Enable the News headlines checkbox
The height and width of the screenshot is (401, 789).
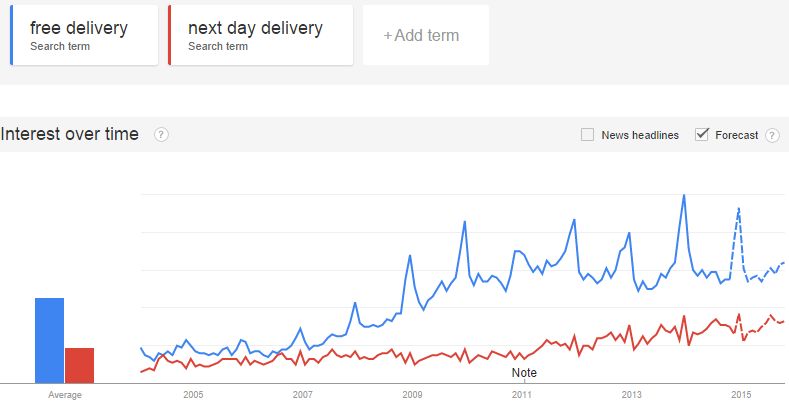pyautogui.click(x=587, y=135)
